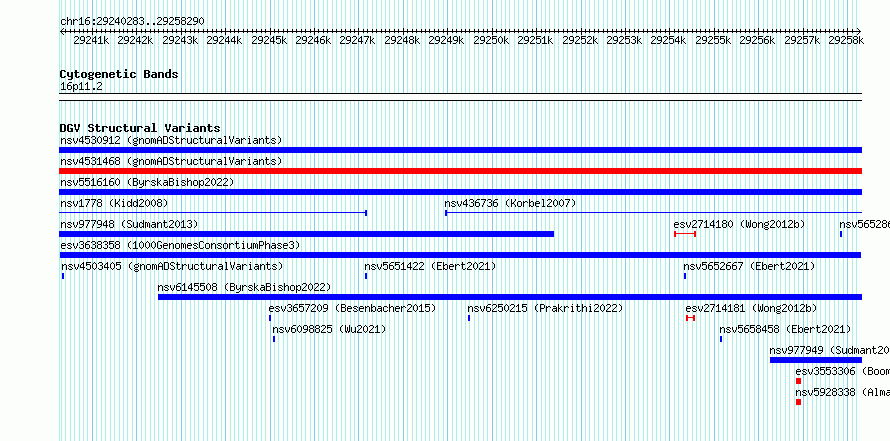Select the red nsv5928338 variant square
The image size is (890, 441).
[x=799, y=402]
